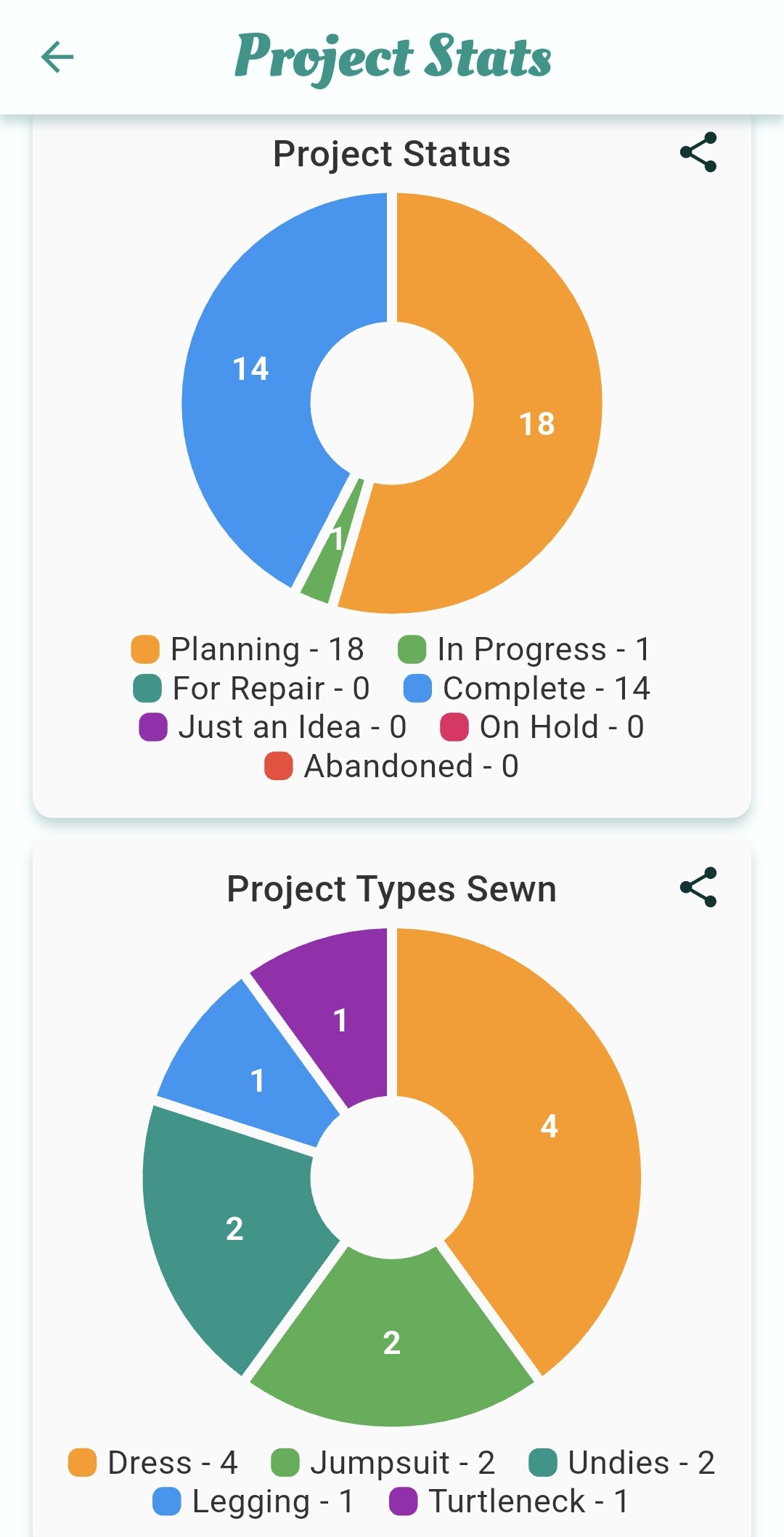This screenshot has width=784, height=1537.
Task: Tap the "Dress - 4" legend entry
Action: [x=153, y=1463]
